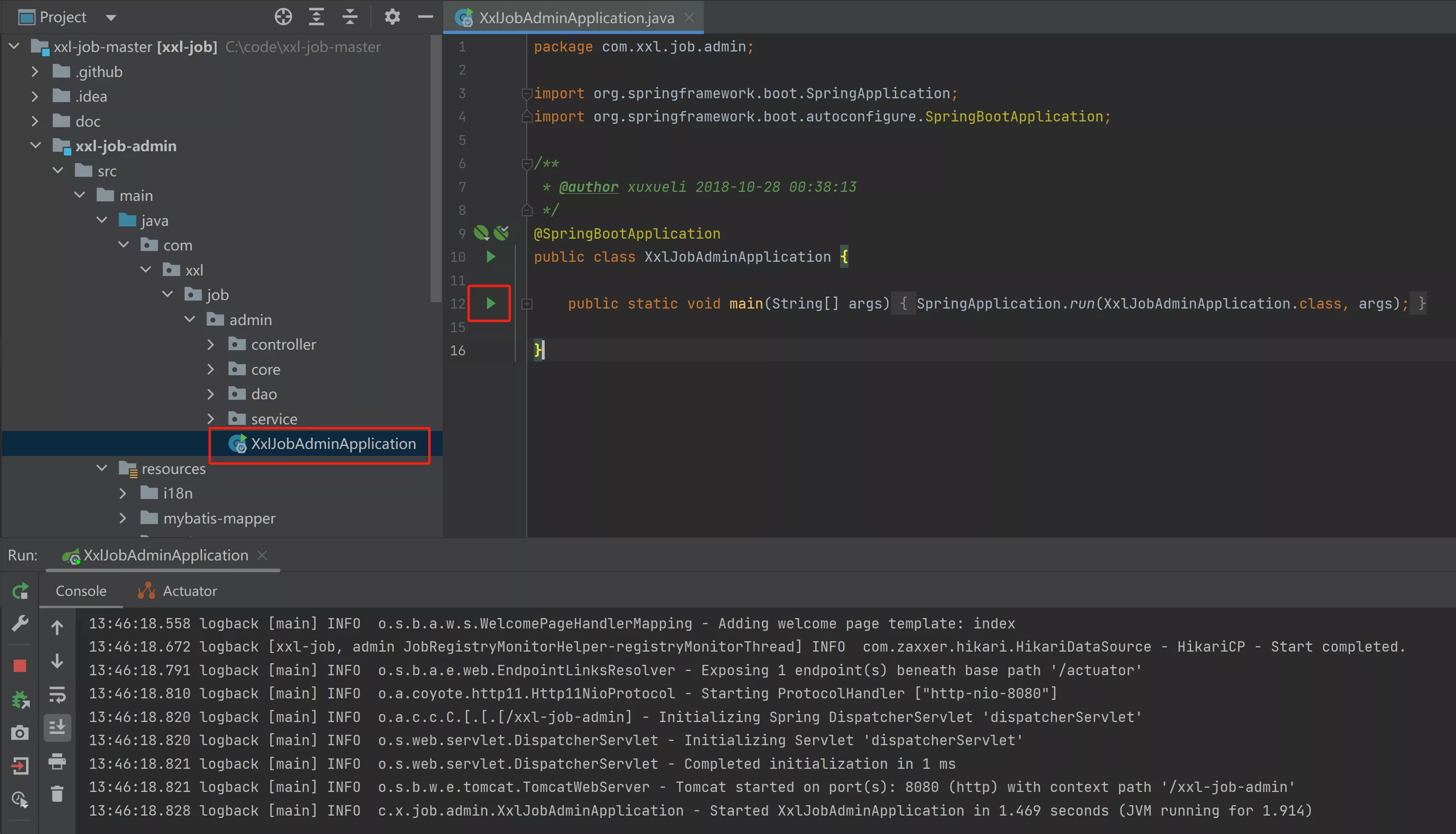Expand the doc folder

34,121
